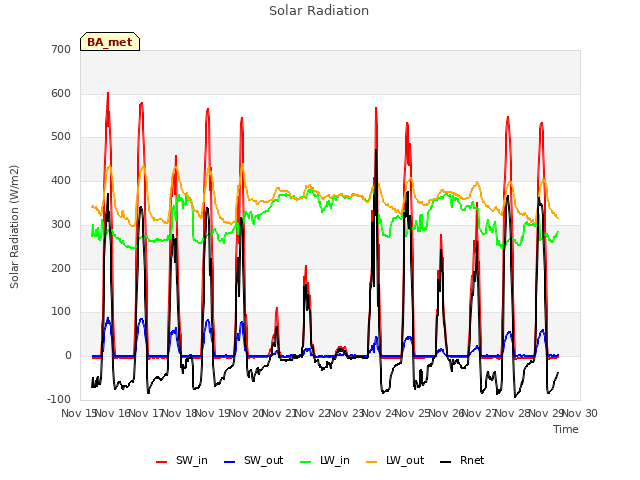
Task: Click the 100 y-axis tick label
Action: (x=61, y=312)
